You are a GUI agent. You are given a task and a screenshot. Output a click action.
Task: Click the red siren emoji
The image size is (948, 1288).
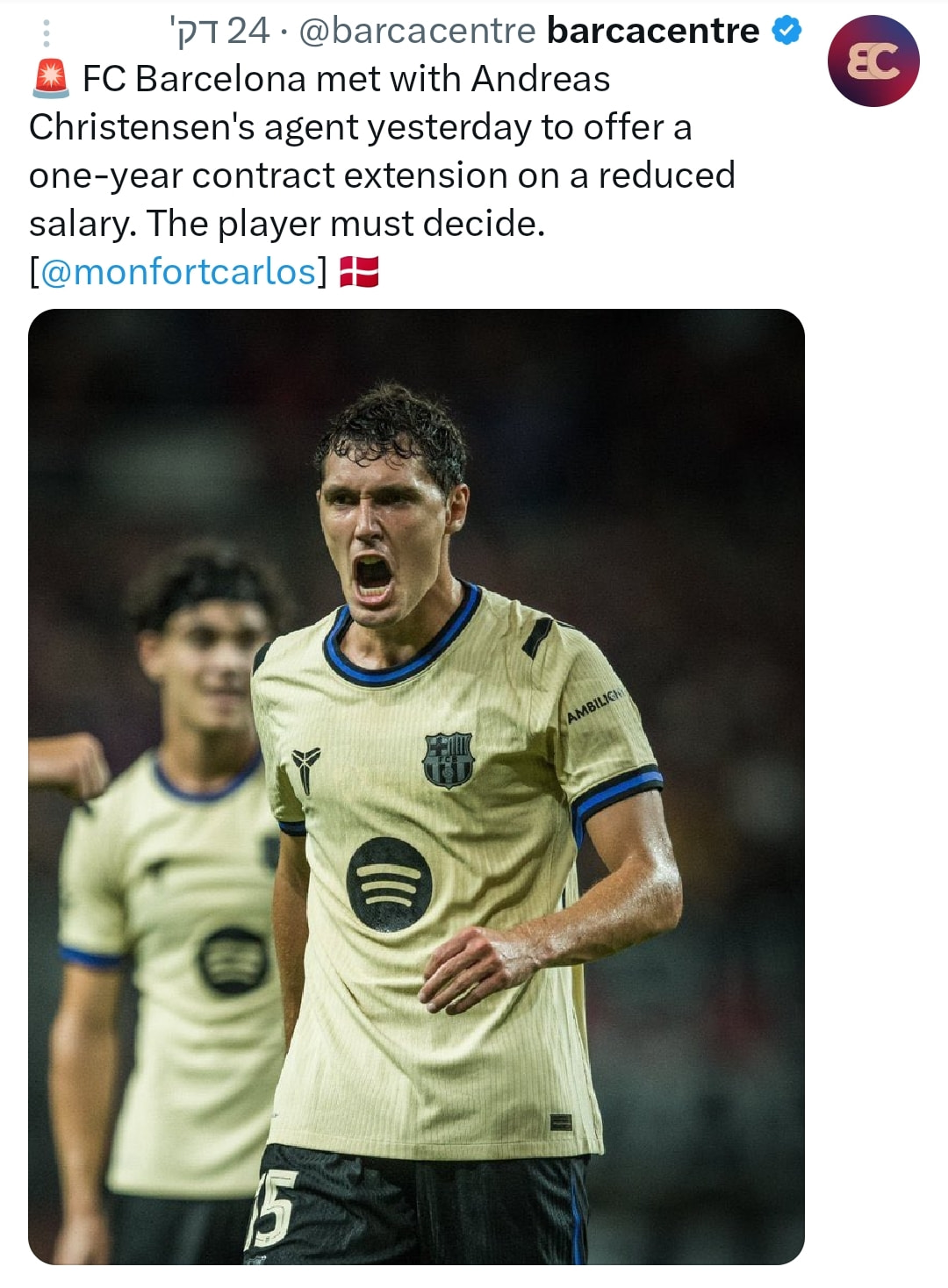(x=51, y=79)
